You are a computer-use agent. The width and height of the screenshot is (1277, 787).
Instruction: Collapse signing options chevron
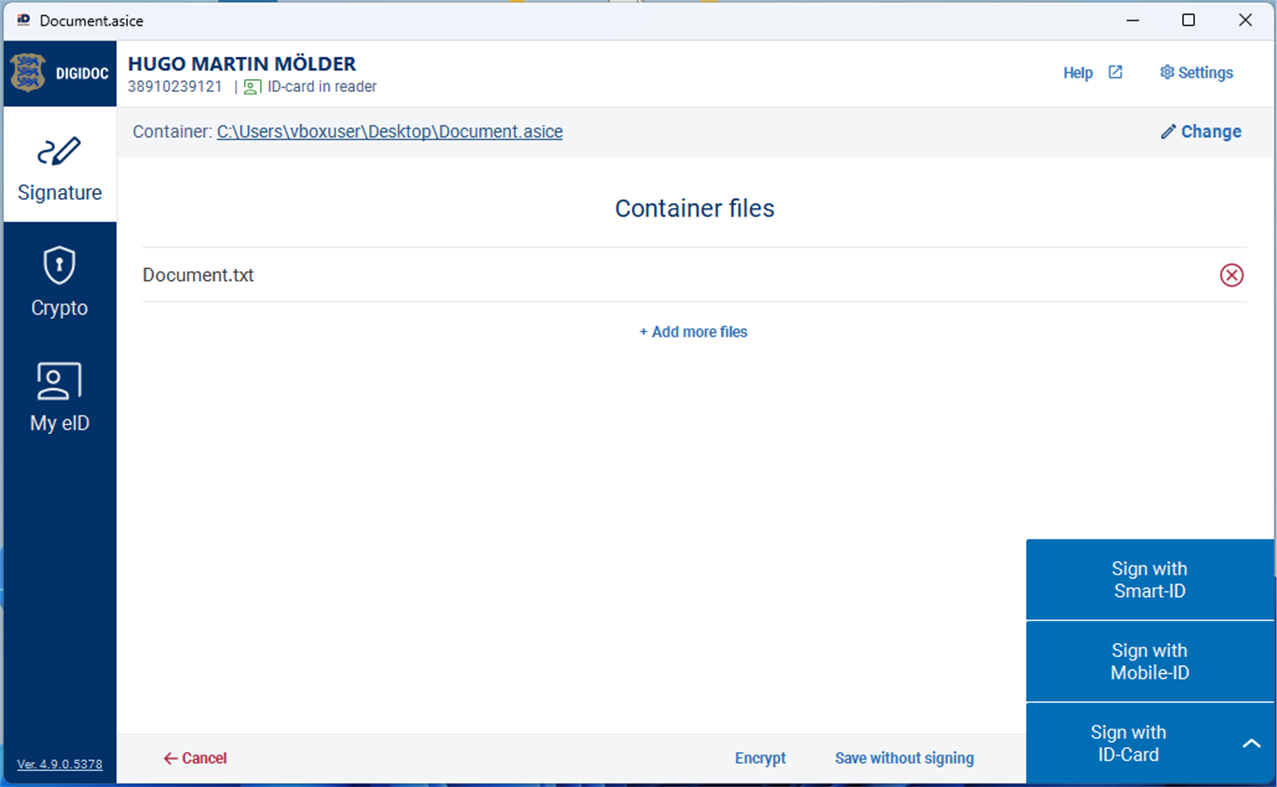1252,744
